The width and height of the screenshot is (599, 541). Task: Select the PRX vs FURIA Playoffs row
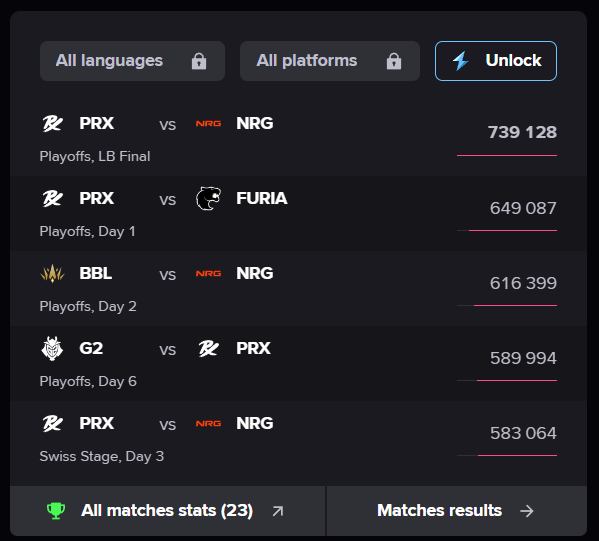pyautogui.click(x=298, y=214)
